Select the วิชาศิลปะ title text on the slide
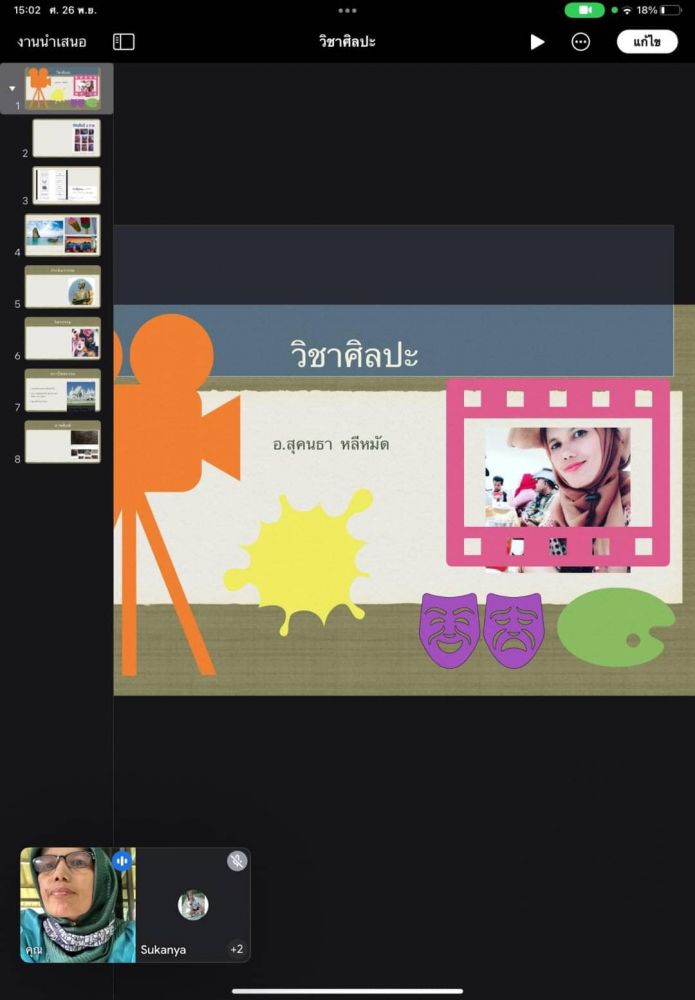The image size is (695, 1000). [354, 355]
